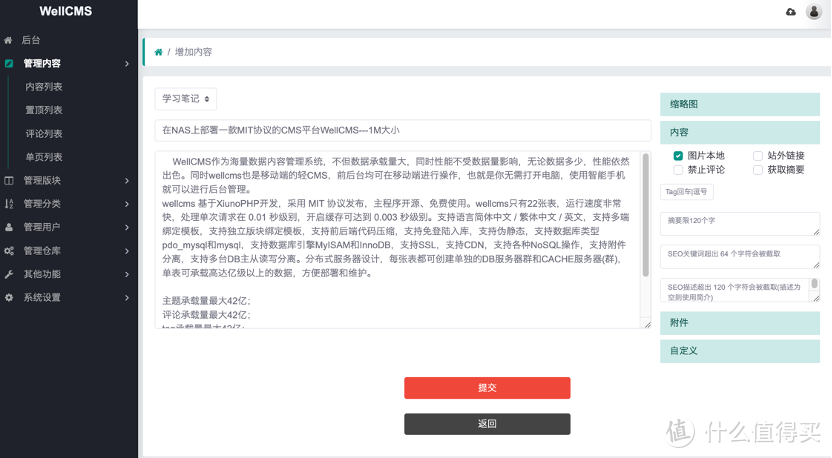Open 置顶列表 in the sidebar
The width and height of the screenshot is (832, 458).
click(x=44, y=110)
